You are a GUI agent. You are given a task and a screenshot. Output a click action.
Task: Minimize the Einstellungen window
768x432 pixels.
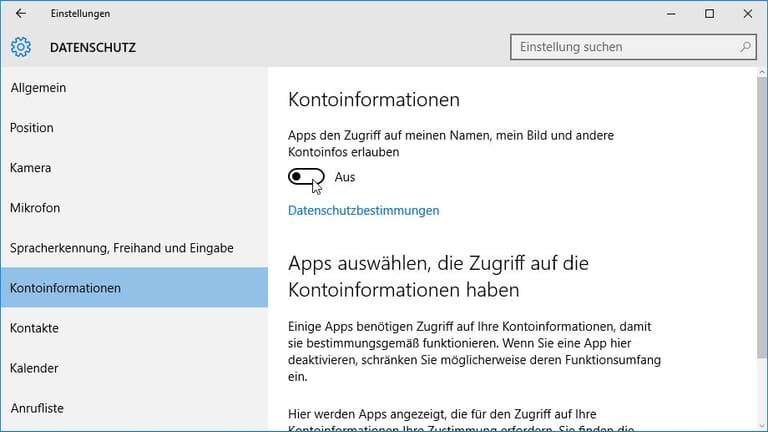click(671, 14)
